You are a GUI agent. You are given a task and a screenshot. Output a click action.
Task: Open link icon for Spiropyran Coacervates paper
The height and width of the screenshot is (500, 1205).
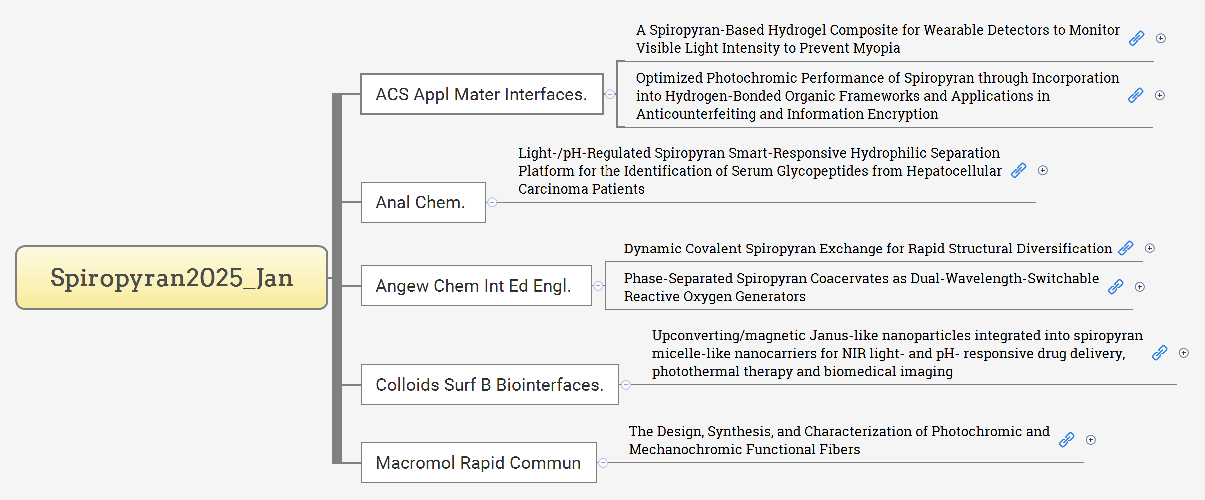click(x=1115, y=287)
